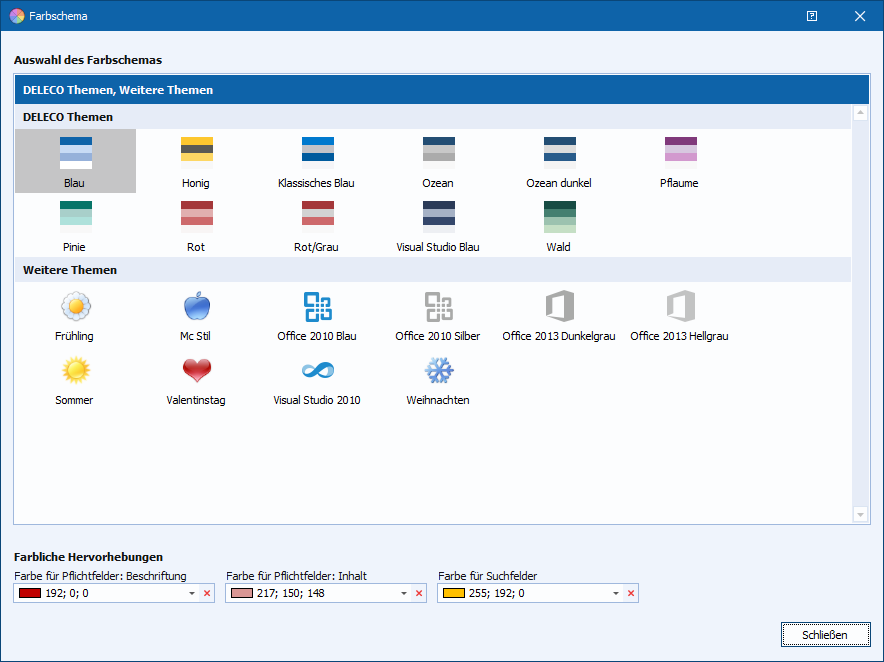884x662 pixels.
Task: Open Pflichtfelder Beschriftung color dropdown
Action: tap(191, 593)
